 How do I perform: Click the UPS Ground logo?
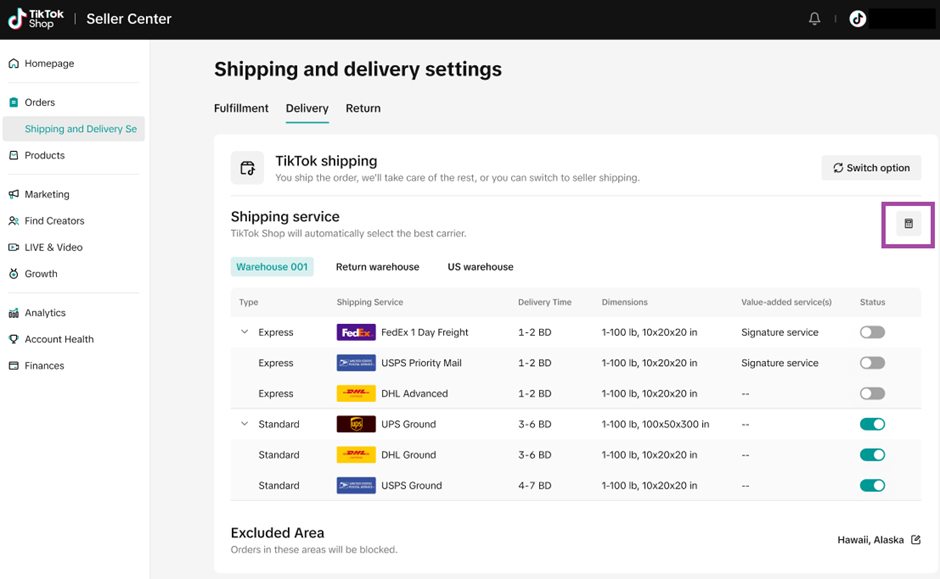point(356,424)
